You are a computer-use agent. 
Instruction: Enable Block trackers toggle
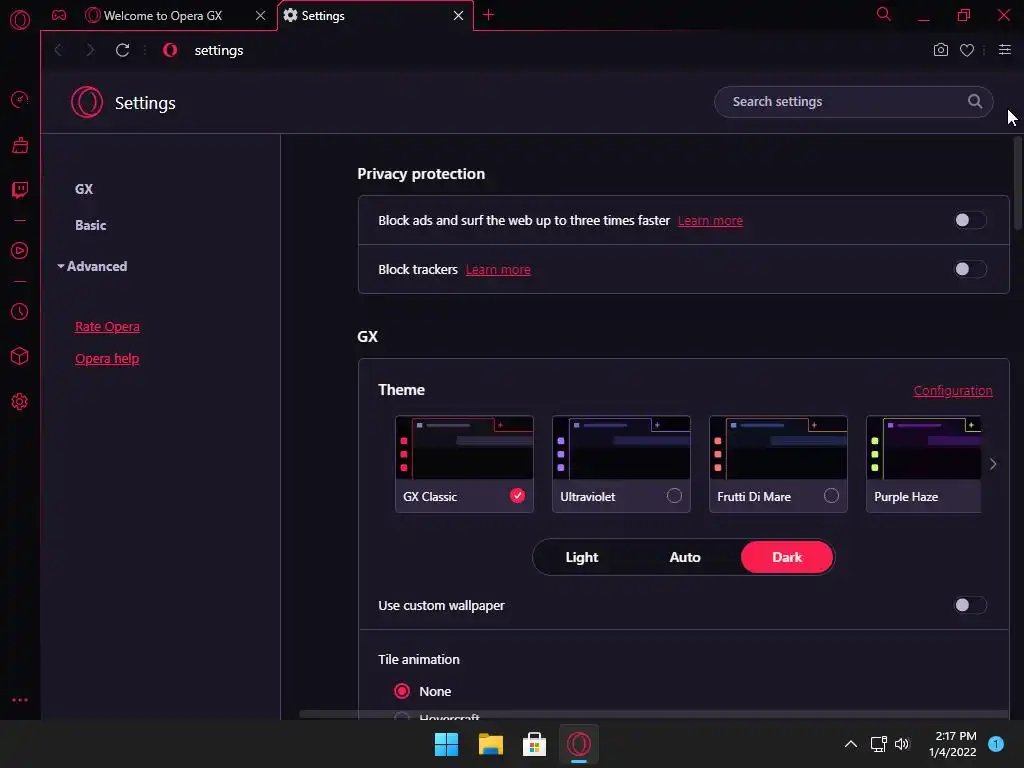pyautogui.click(x=970, y=269)
